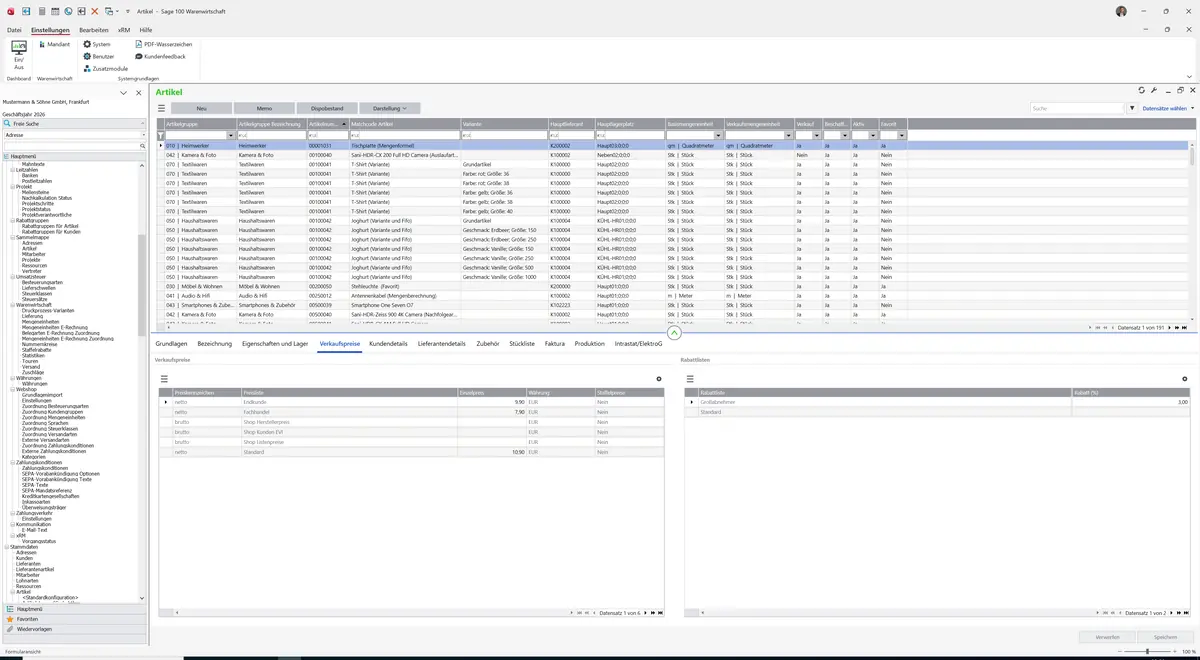Click the Verwerfen button
Viewport: 1200px width, 660px height.
click(x=1108, y=637)
